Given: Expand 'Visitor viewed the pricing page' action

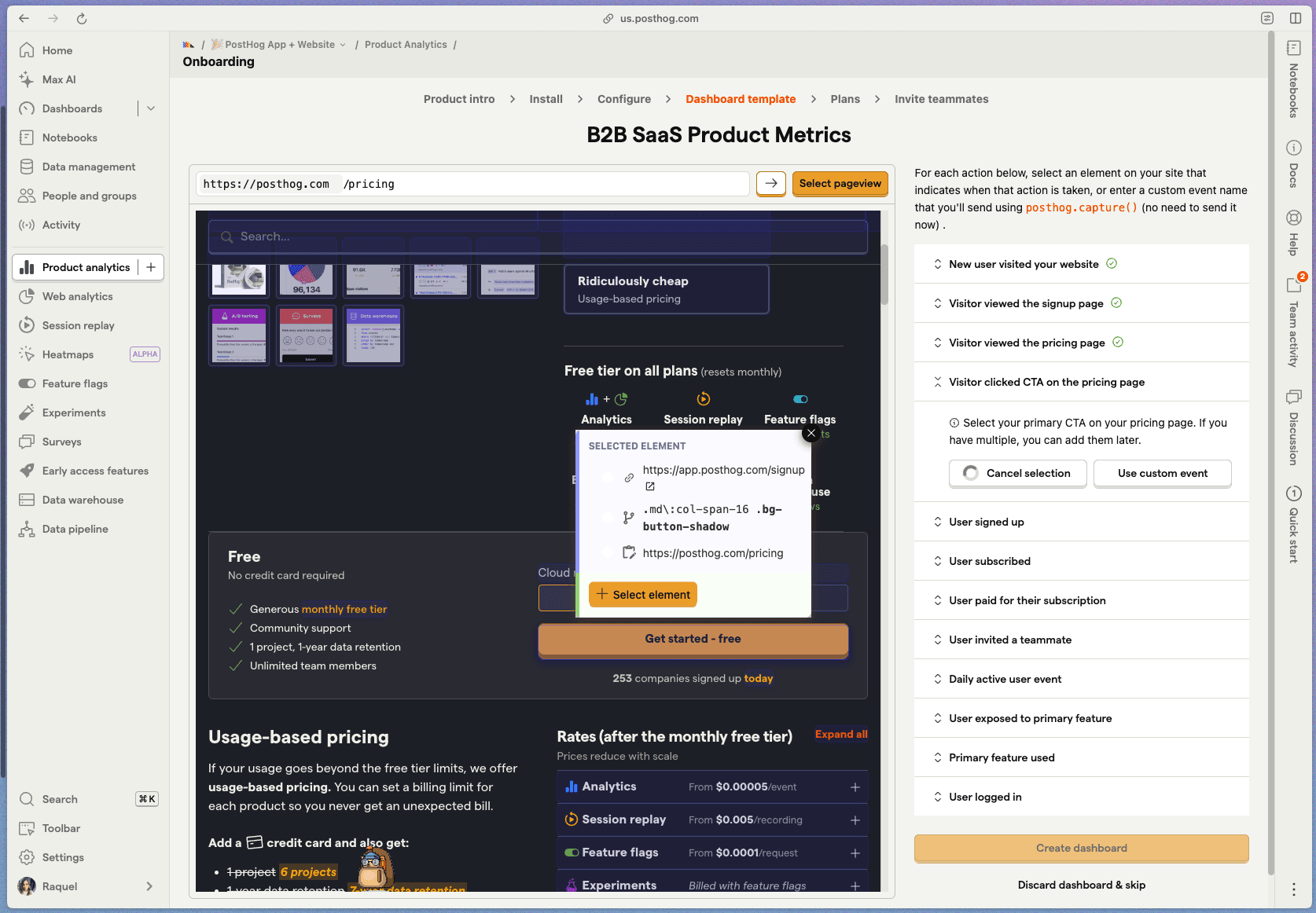Looking at the screenshot, I should (x=1081, y=343).
